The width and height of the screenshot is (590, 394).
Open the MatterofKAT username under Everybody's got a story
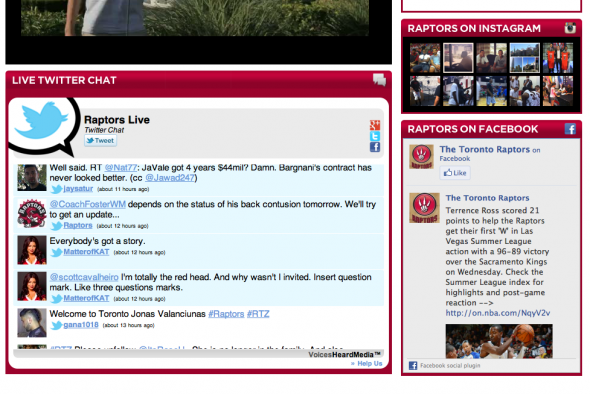[x=86, y=252]
